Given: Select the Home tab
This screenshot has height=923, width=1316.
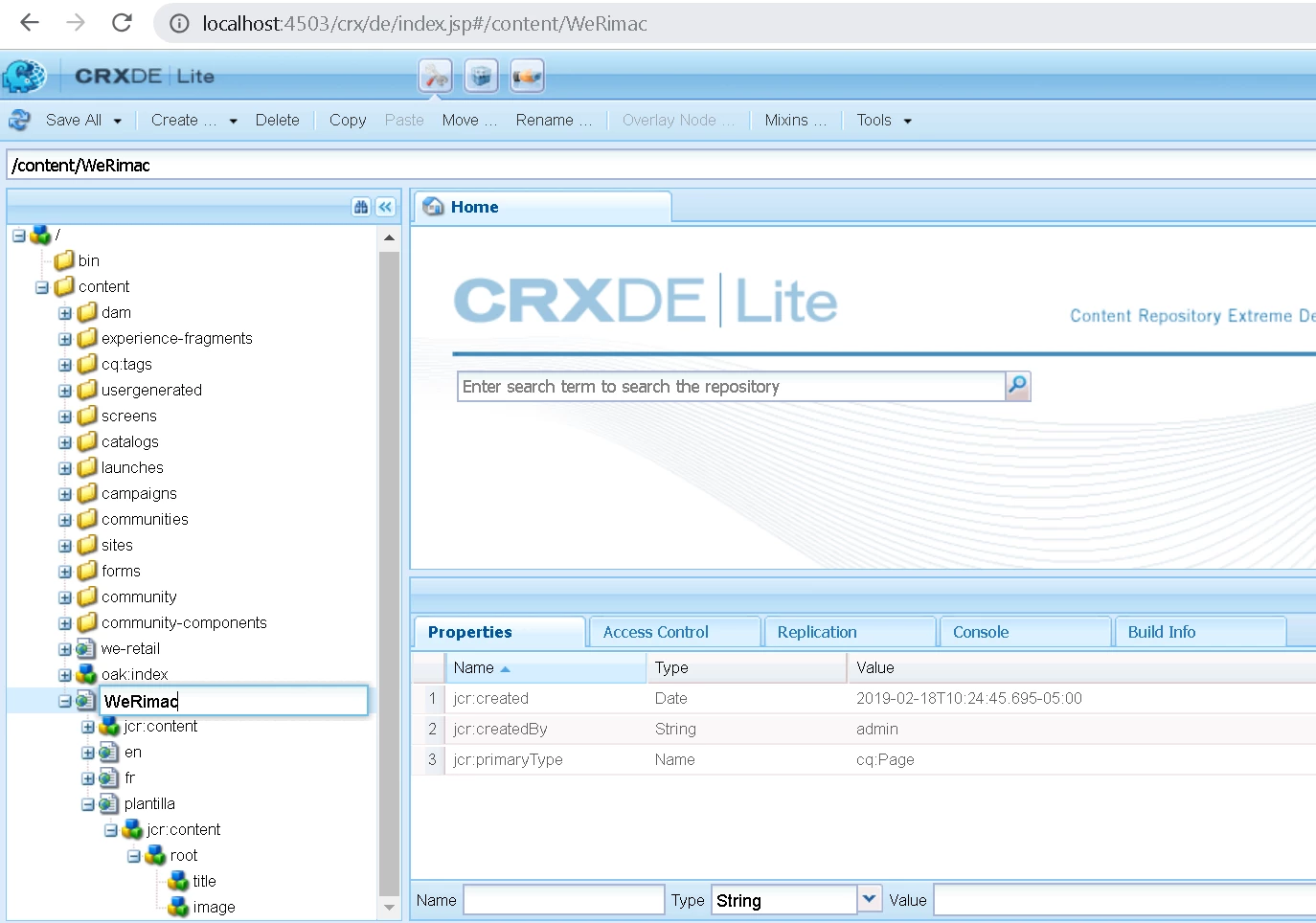Looking at the screenshot, I should point(542,207).
